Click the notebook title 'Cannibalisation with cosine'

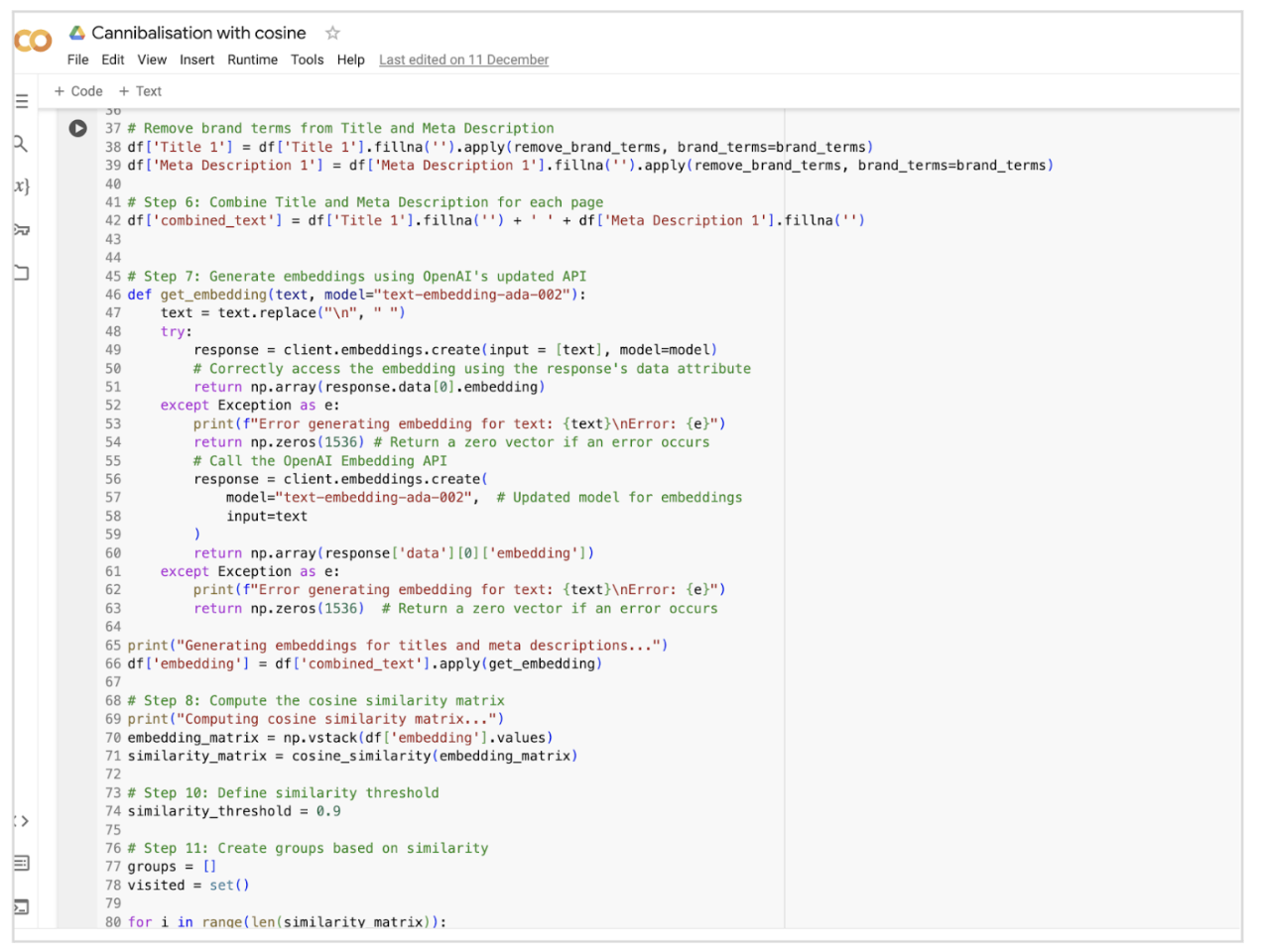point(198,33)
